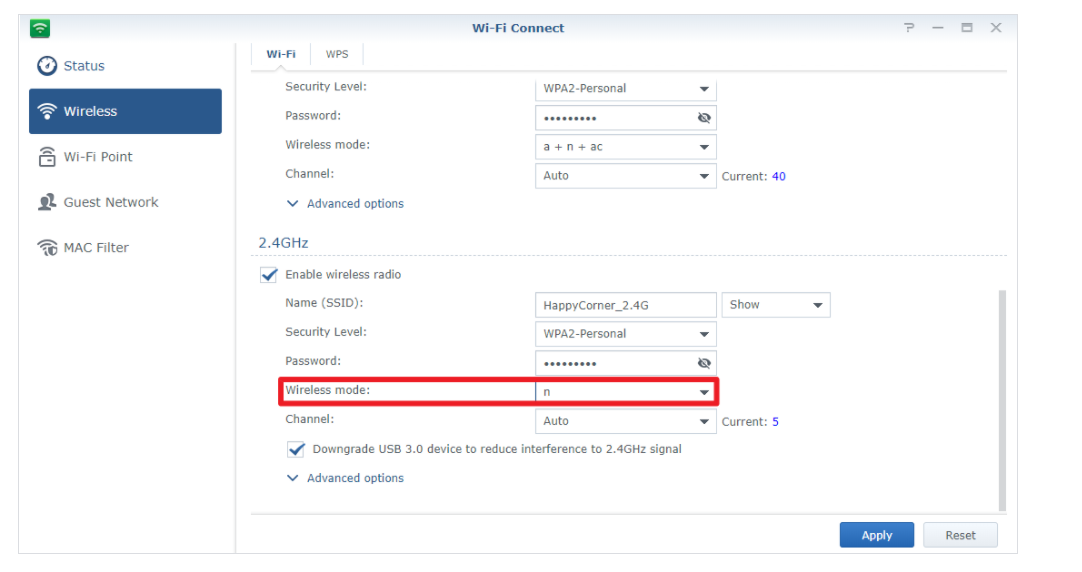Reveal the 5GHz password with eye icon
The width and height of the screenshot is (1082, 572).
click(x=704, y=117)
